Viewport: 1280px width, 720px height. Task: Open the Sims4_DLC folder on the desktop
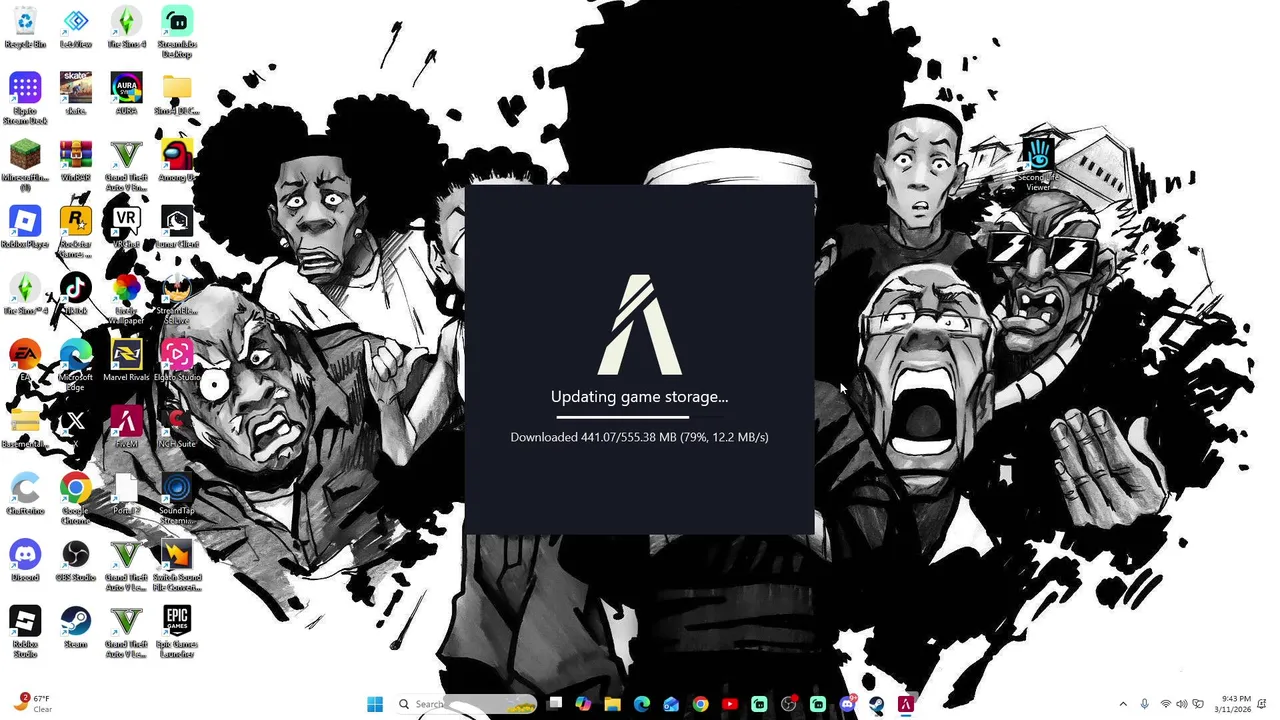click(177, 94)
